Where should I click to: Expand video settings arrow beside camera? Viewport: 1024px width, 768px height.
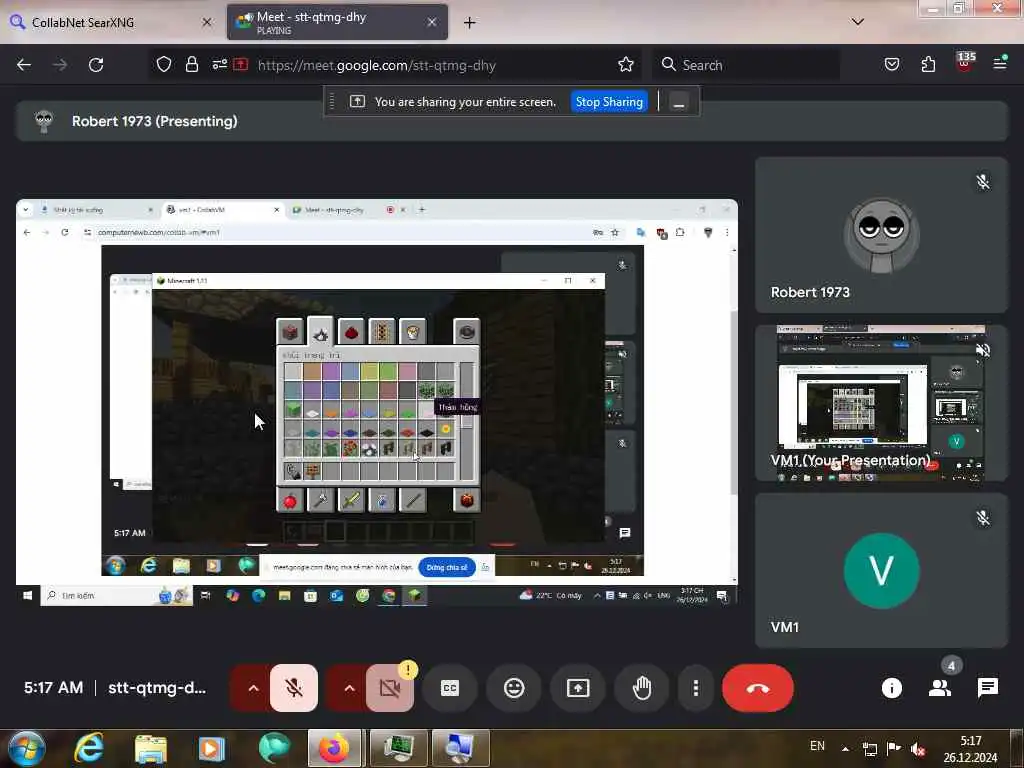[349, 688]
